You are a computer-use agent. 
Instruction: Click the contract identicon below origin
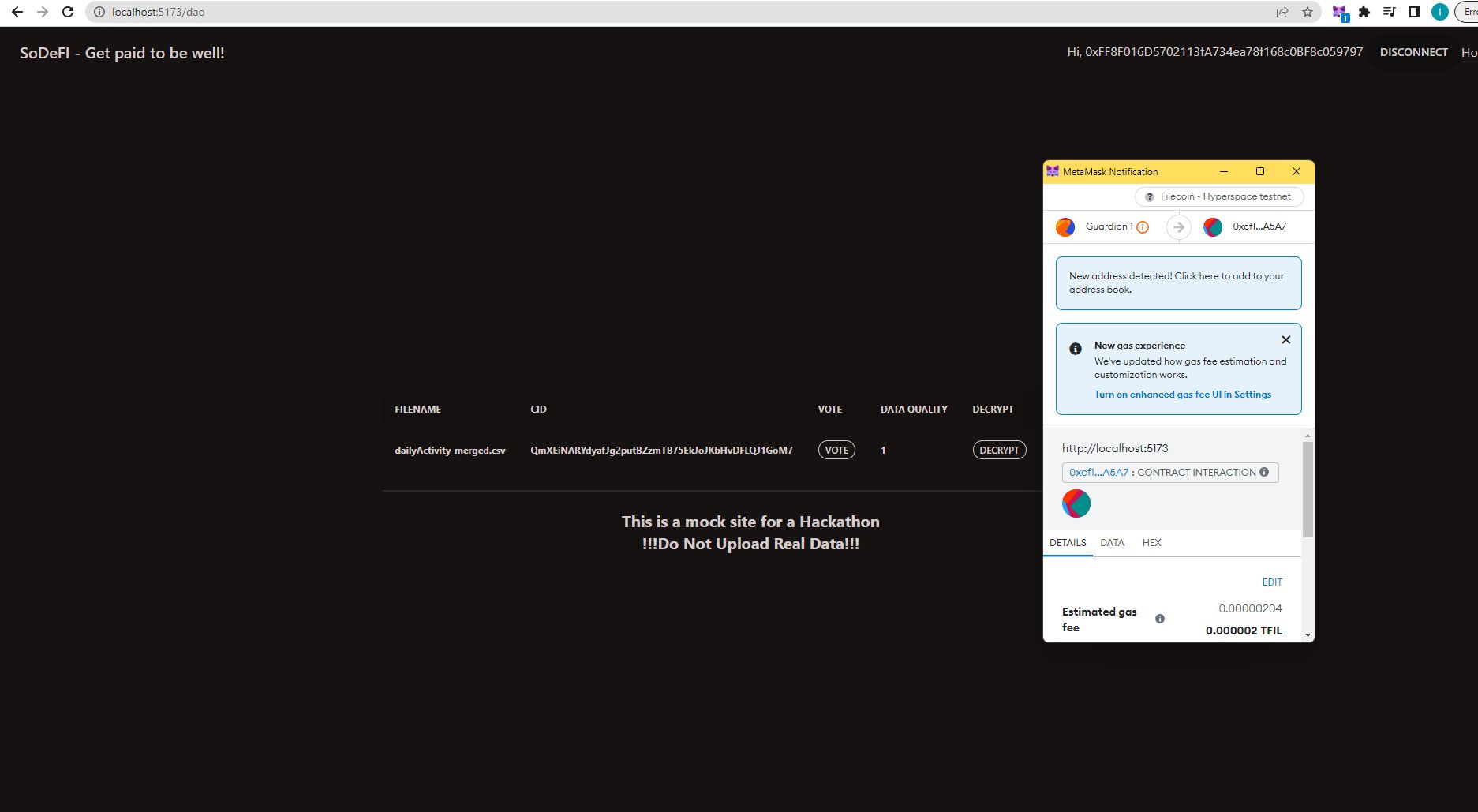1076,503
